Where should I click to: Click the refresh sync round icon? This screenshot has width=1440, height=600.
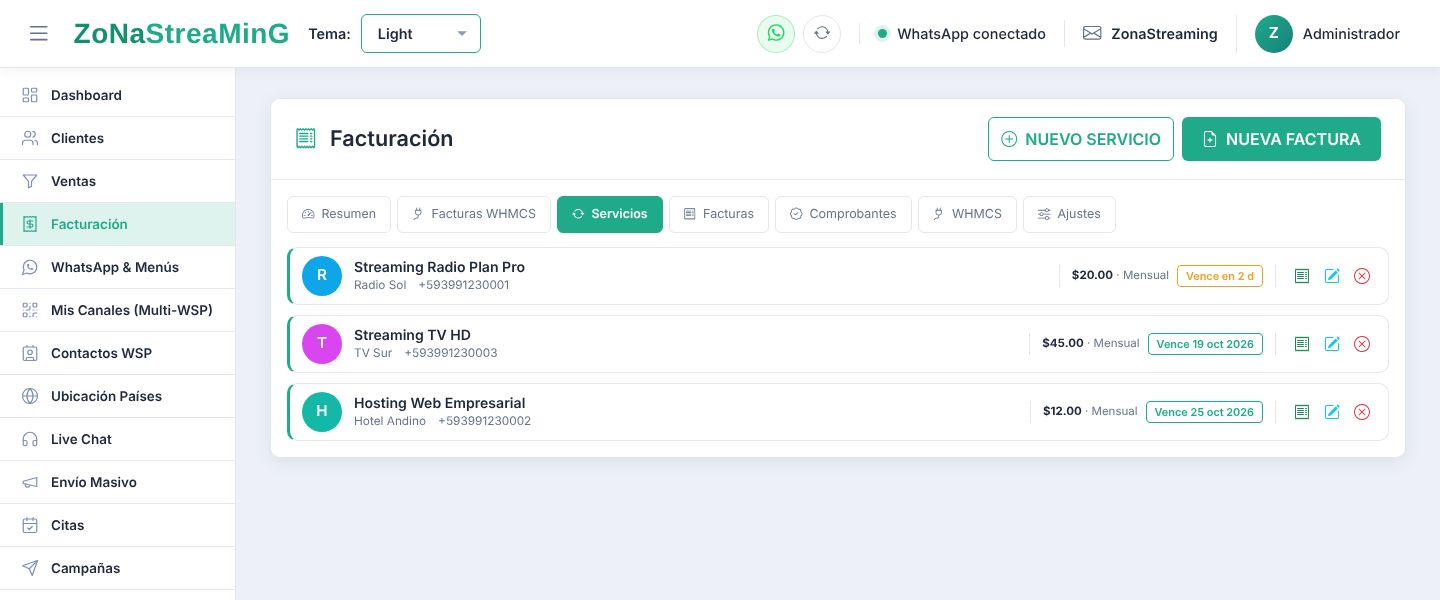click(822, 33)
